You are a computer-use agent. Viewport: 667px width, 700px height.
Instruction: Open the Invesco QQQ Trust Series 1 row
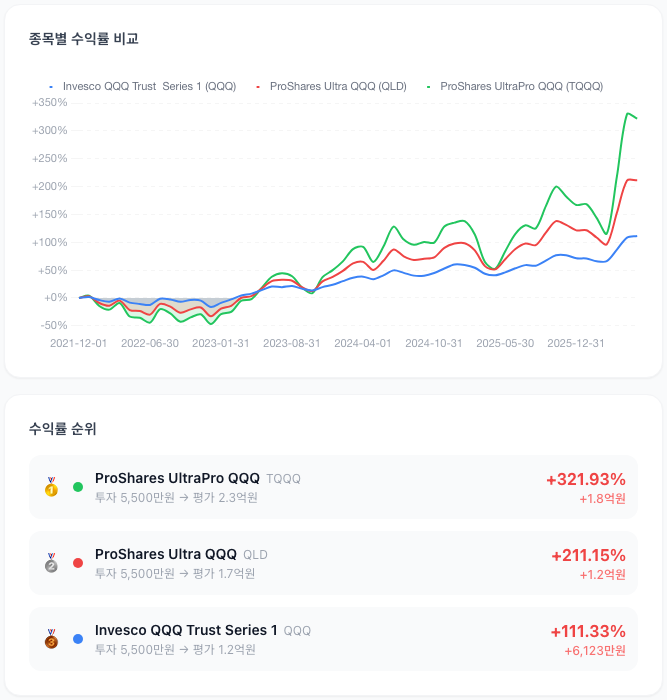[334, 639]
